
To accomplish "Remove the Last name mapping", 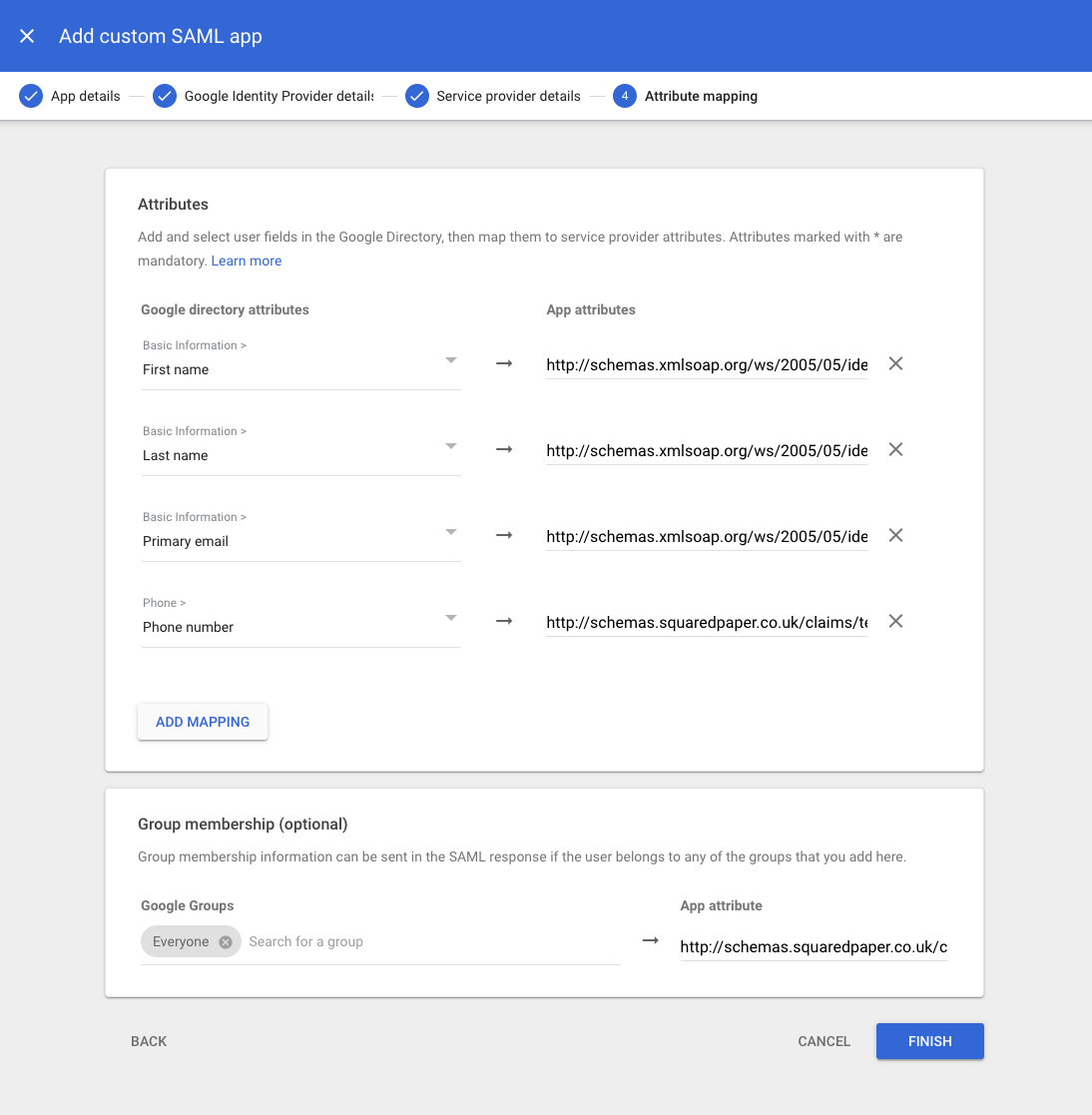I will 895,449.
